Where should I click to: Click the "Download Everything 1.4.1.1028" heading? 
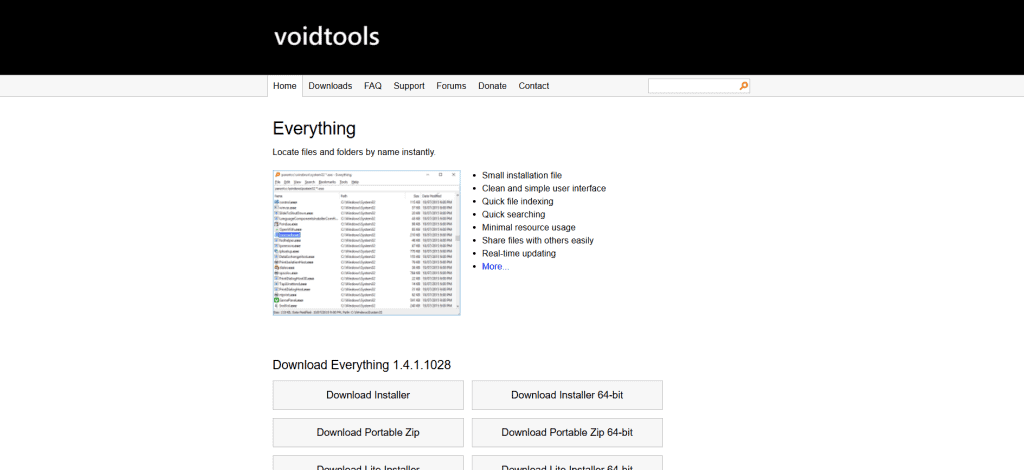361,364
